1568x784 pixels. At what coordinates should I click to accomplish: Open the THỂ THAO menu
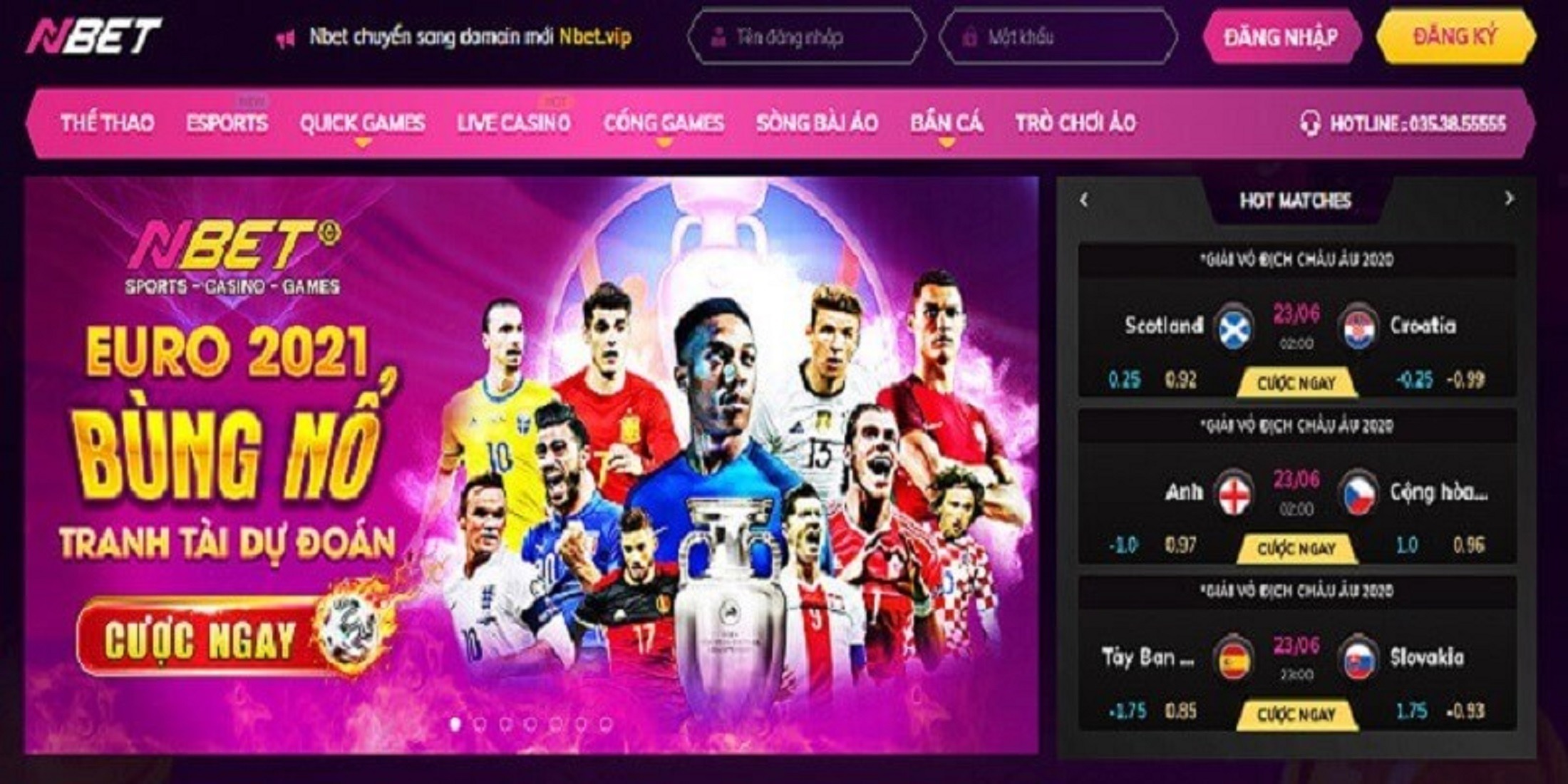coord(107,123)
